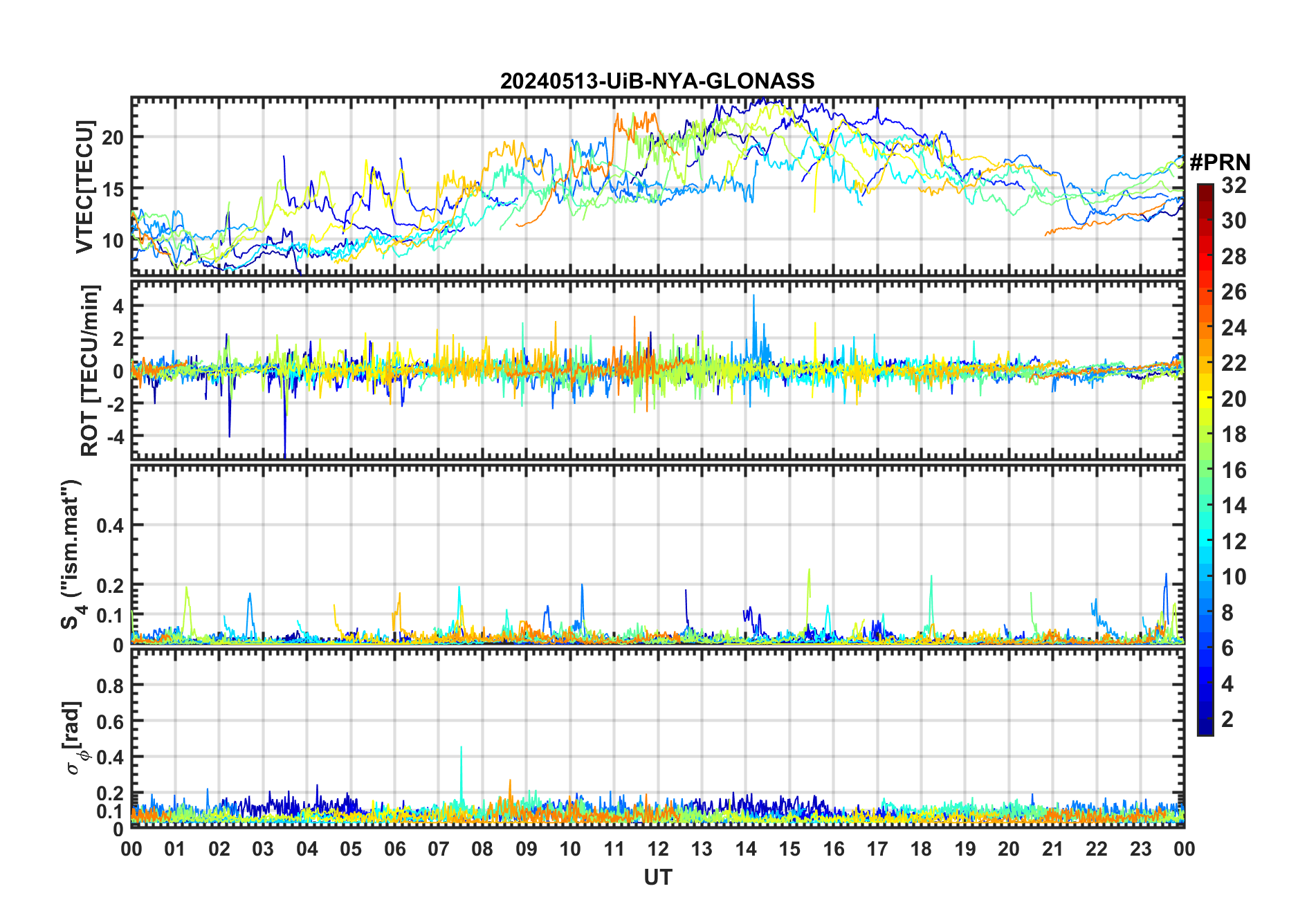This screenshot has height=920, width=1316.
Task: Select the VTEC[TECU] y-axis label
Action: [x=84, y=187]
